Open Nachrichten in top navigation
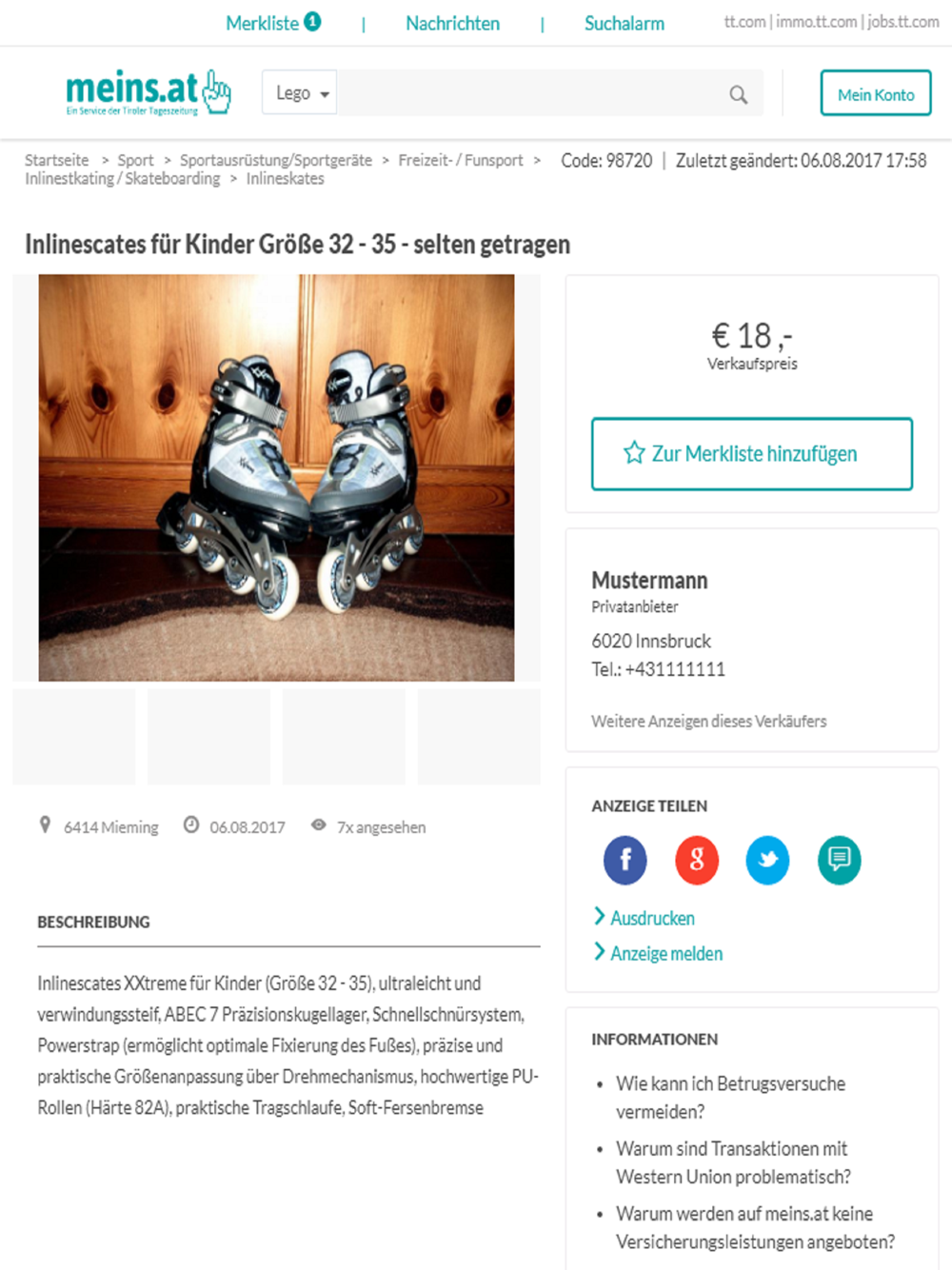Image resolution: width=952 pixels, height=1270 pixels. [452, 23]
